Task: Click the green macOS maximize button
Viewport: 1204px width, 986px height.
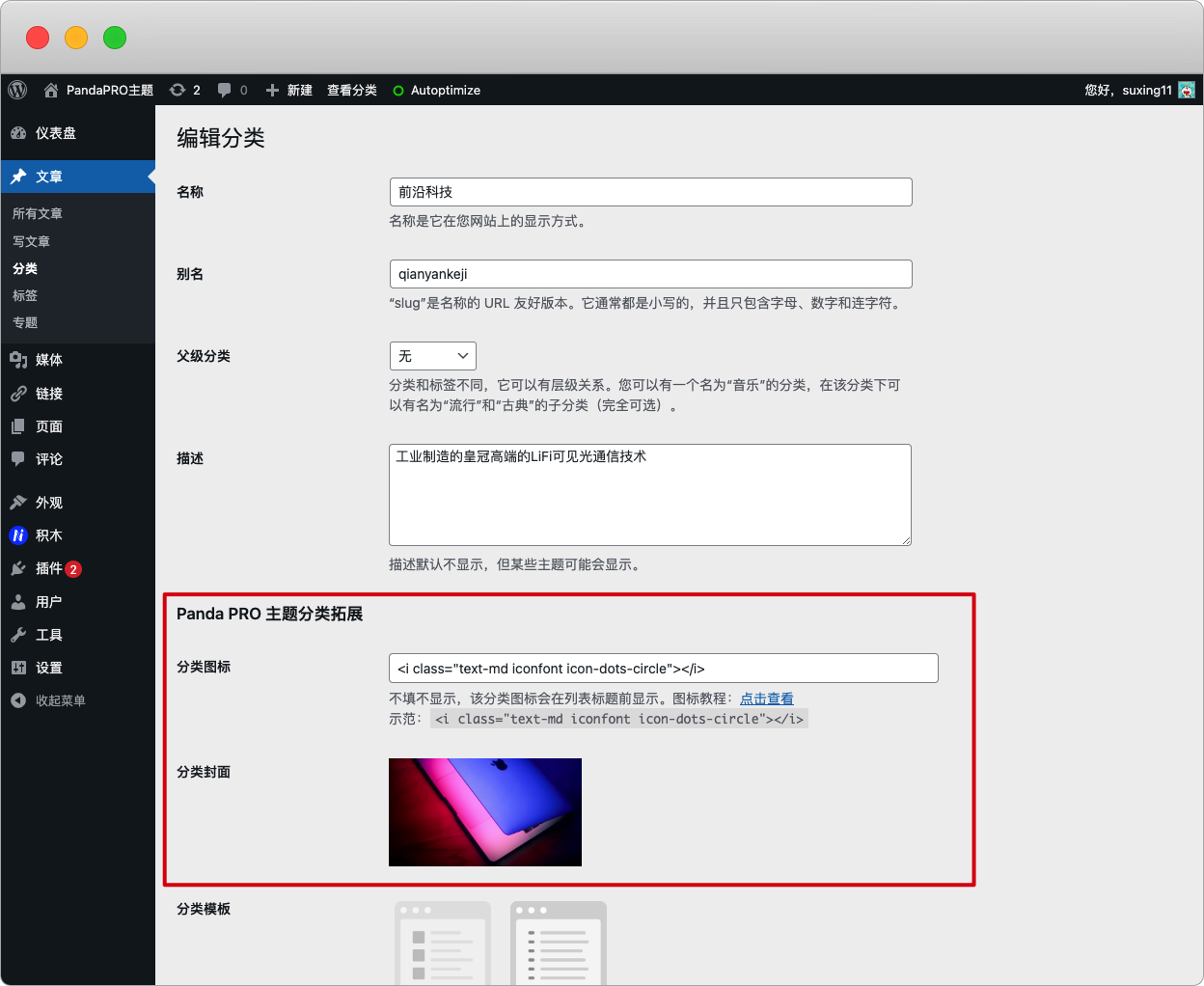Action: [x=115, y=38]
